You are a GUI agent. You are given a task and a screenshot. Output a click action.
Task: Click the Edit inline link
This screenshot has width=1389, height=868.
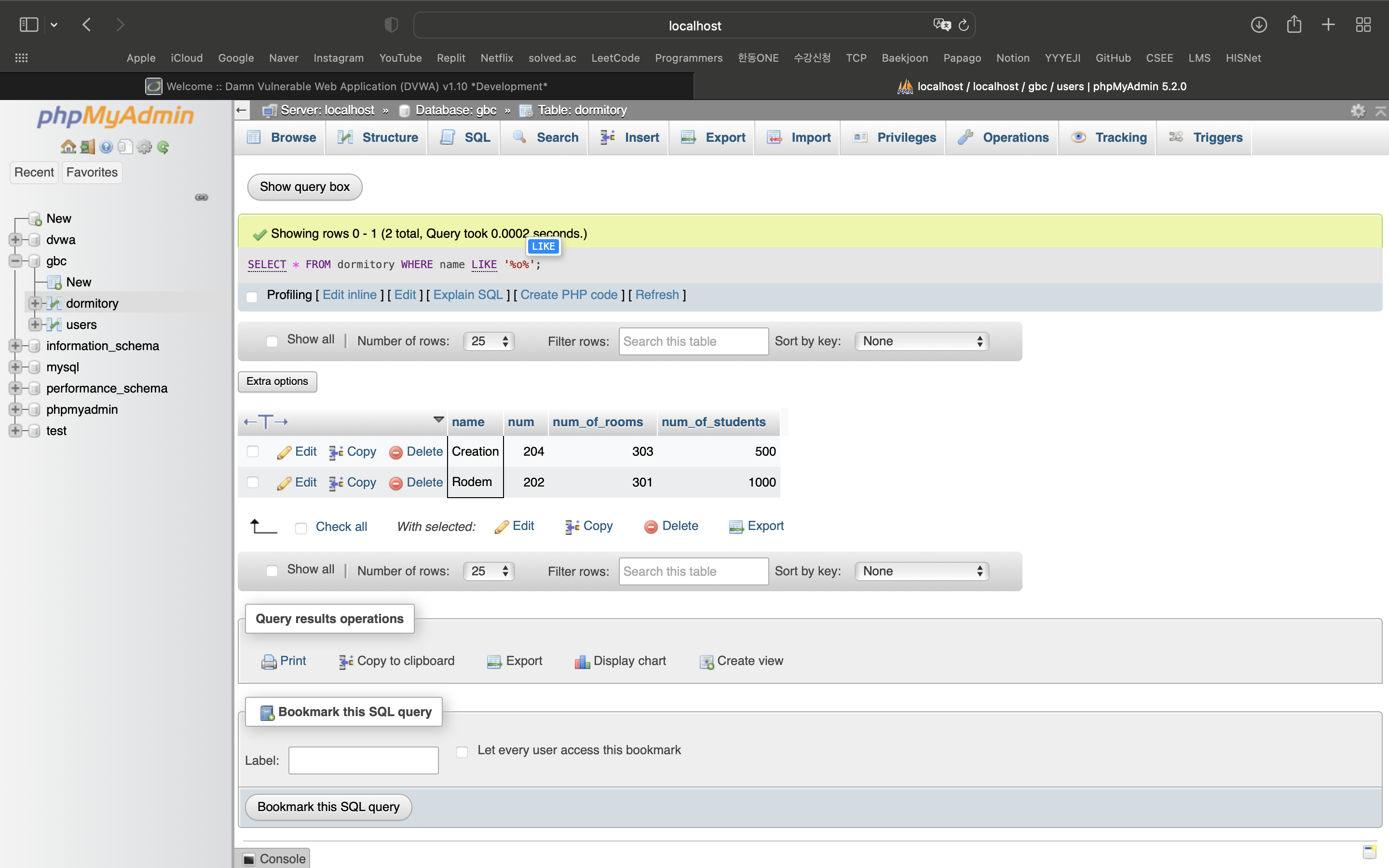pyautogui.click(x=350, y=295)
